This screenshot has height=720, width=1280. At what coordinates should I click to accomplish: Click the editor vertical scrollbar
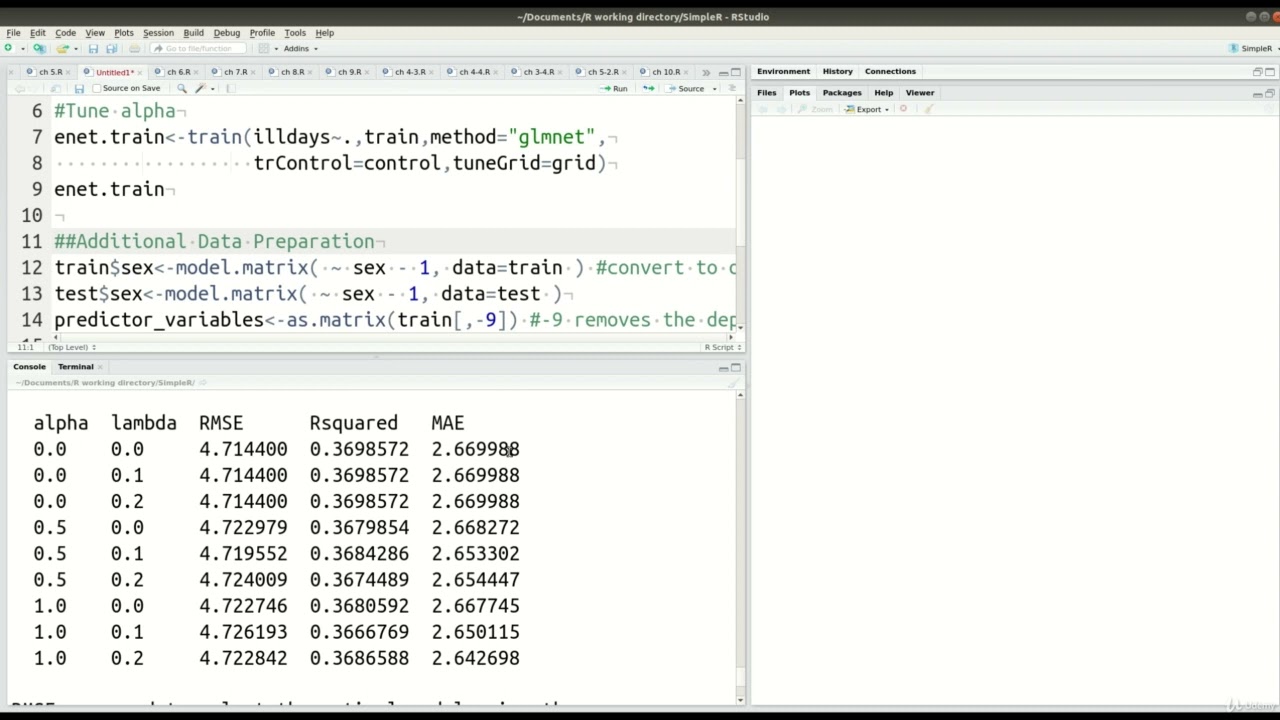coord(741,215)
